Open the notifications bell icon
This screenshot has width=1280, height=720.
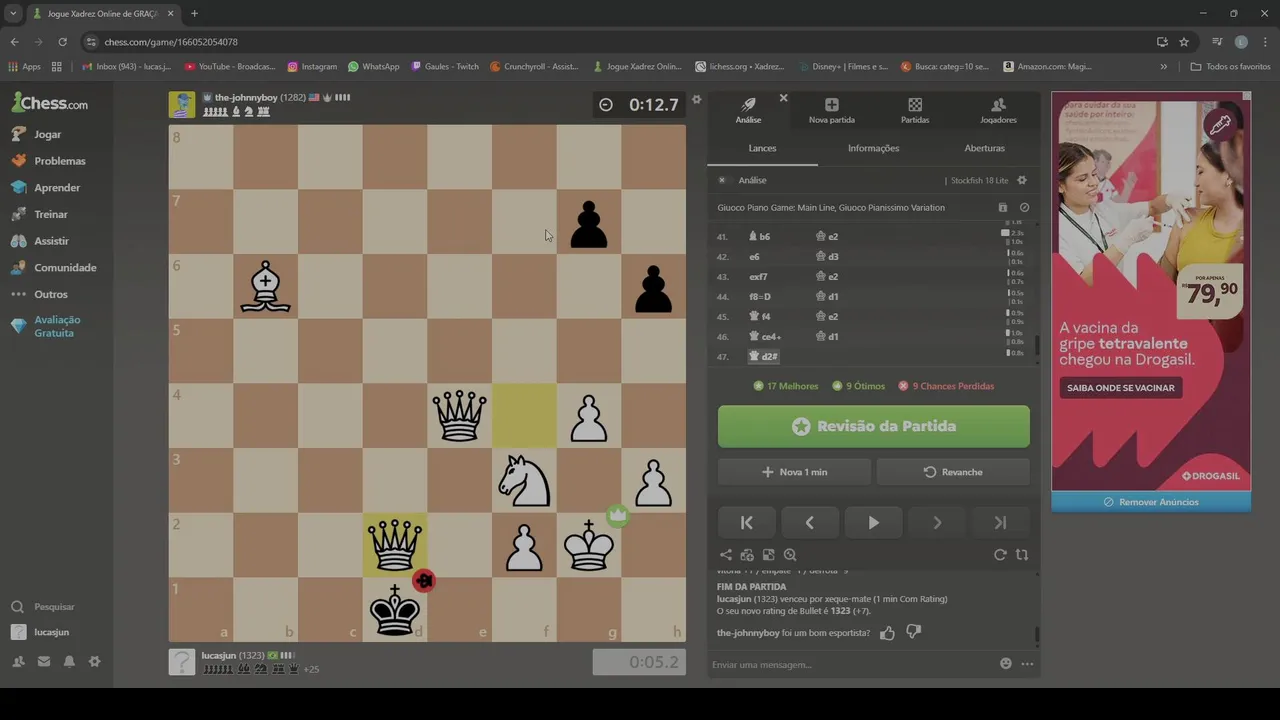[x=69, y=661]
